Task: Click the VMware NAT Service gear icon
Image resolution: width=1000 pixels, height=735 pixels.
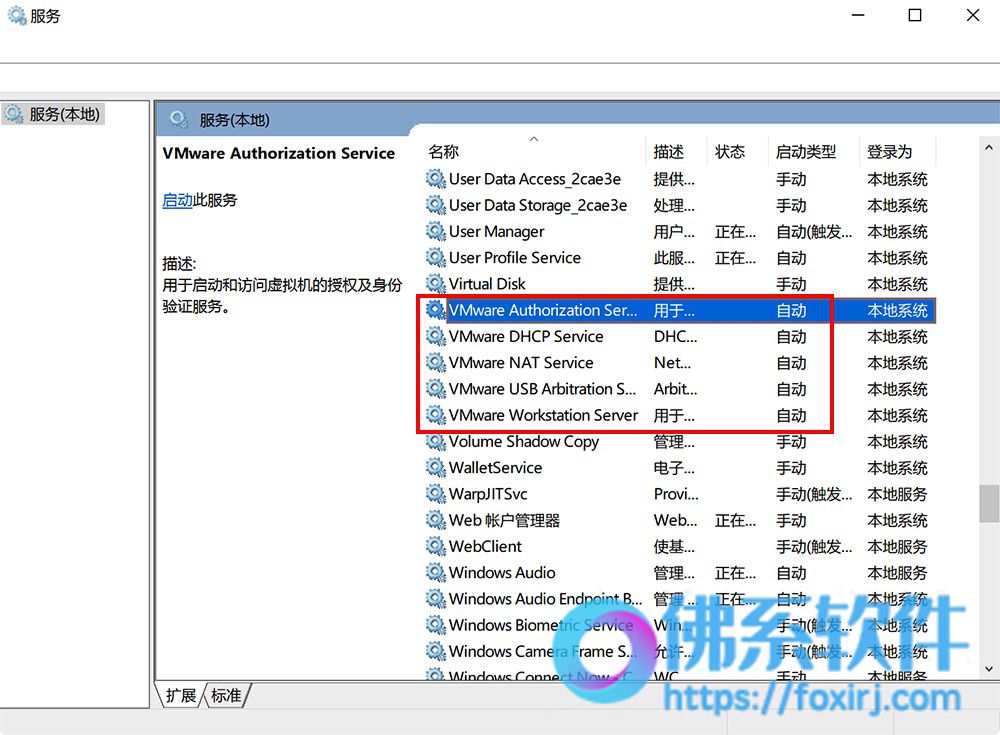Action: (x=436, y=362)
